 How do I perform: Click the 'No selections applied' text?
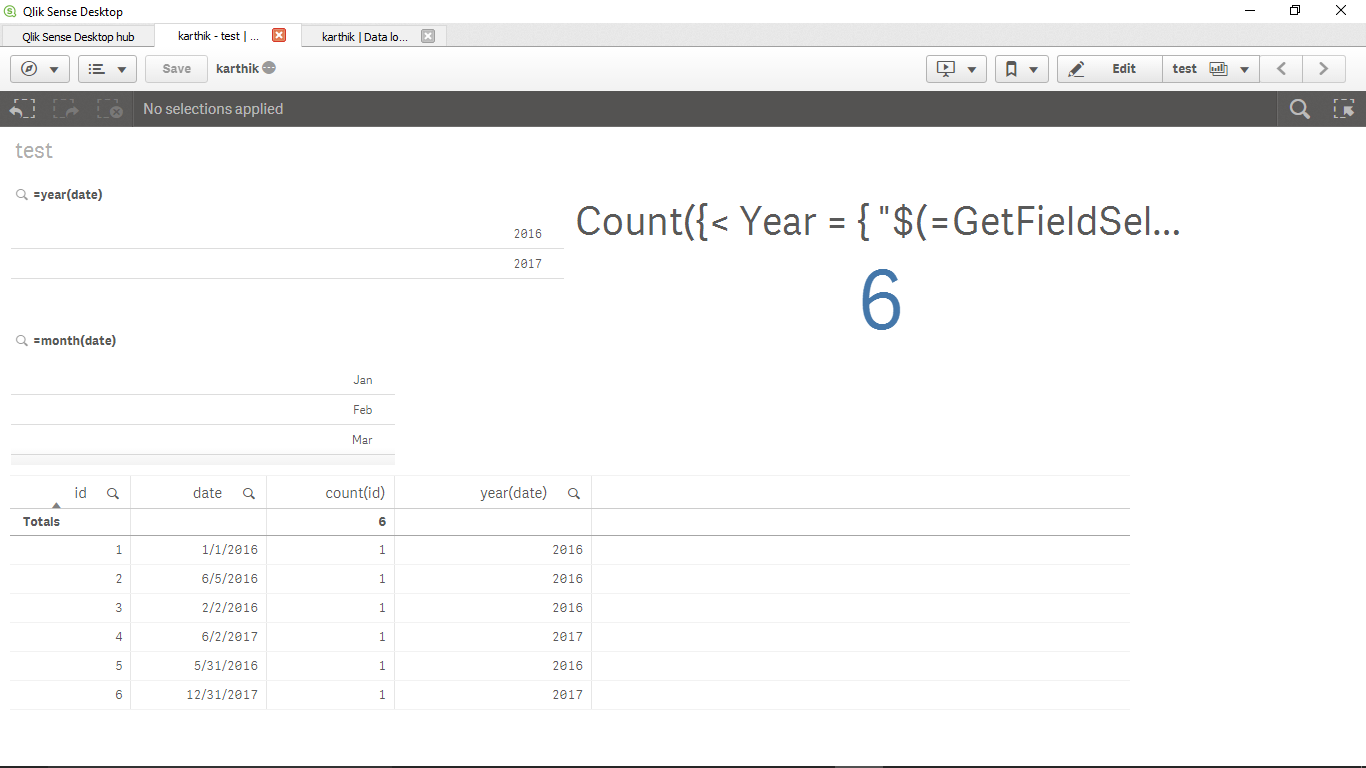click(x=213, y=109)
